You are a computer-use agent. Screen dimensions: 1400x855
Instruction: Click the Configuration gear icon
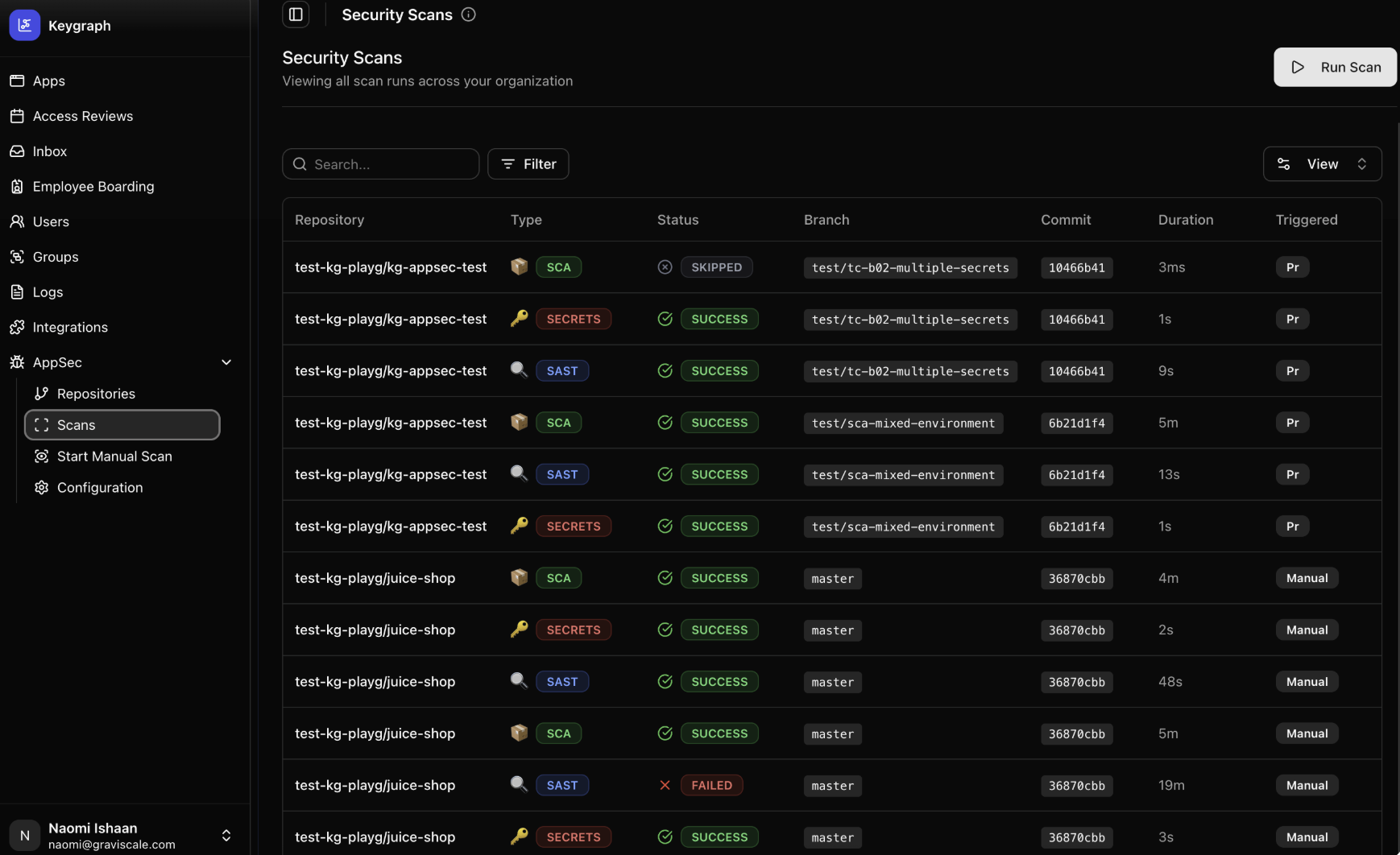42,487
